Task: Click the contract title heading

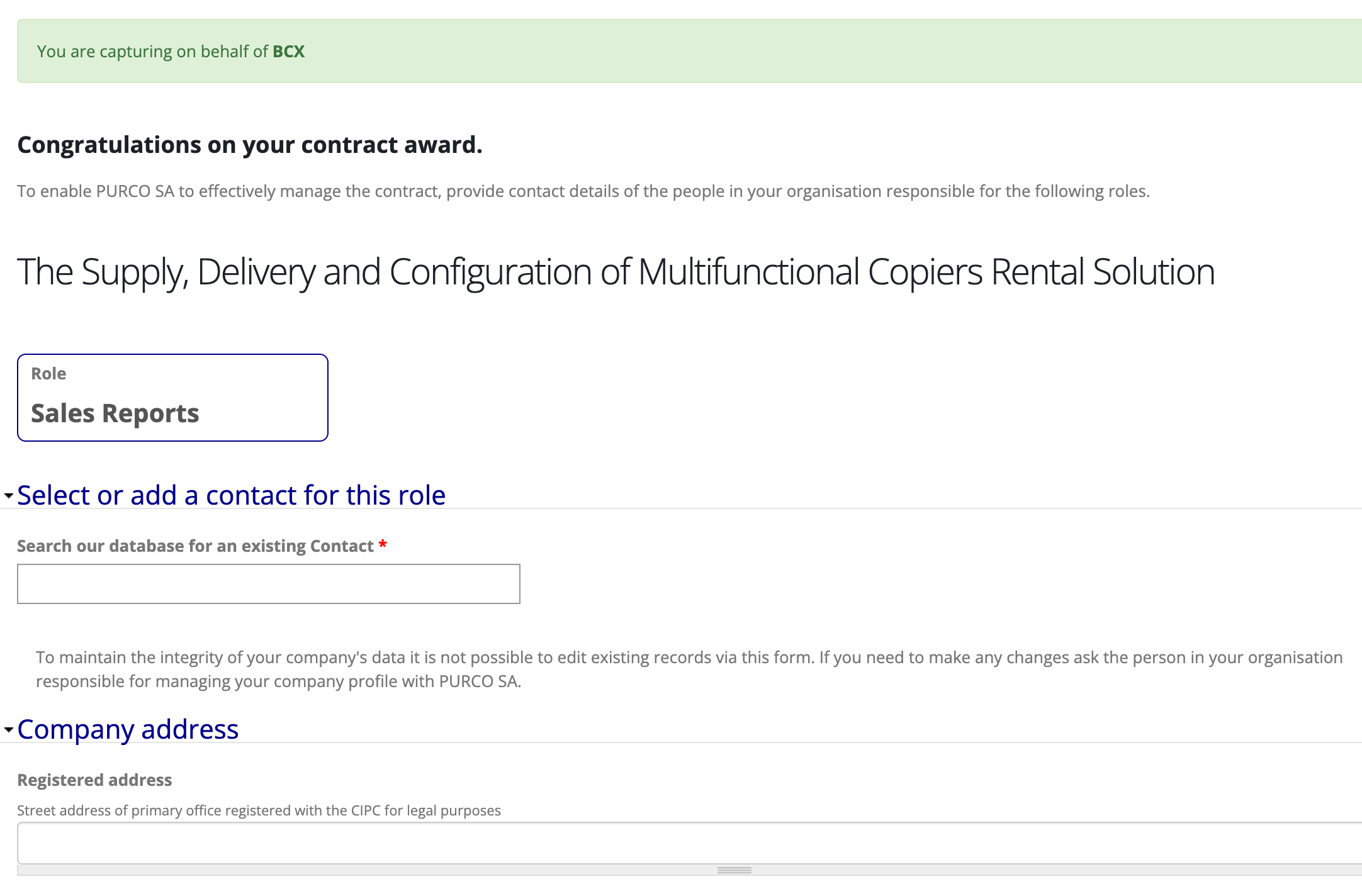Action: [x=617, y=271]
